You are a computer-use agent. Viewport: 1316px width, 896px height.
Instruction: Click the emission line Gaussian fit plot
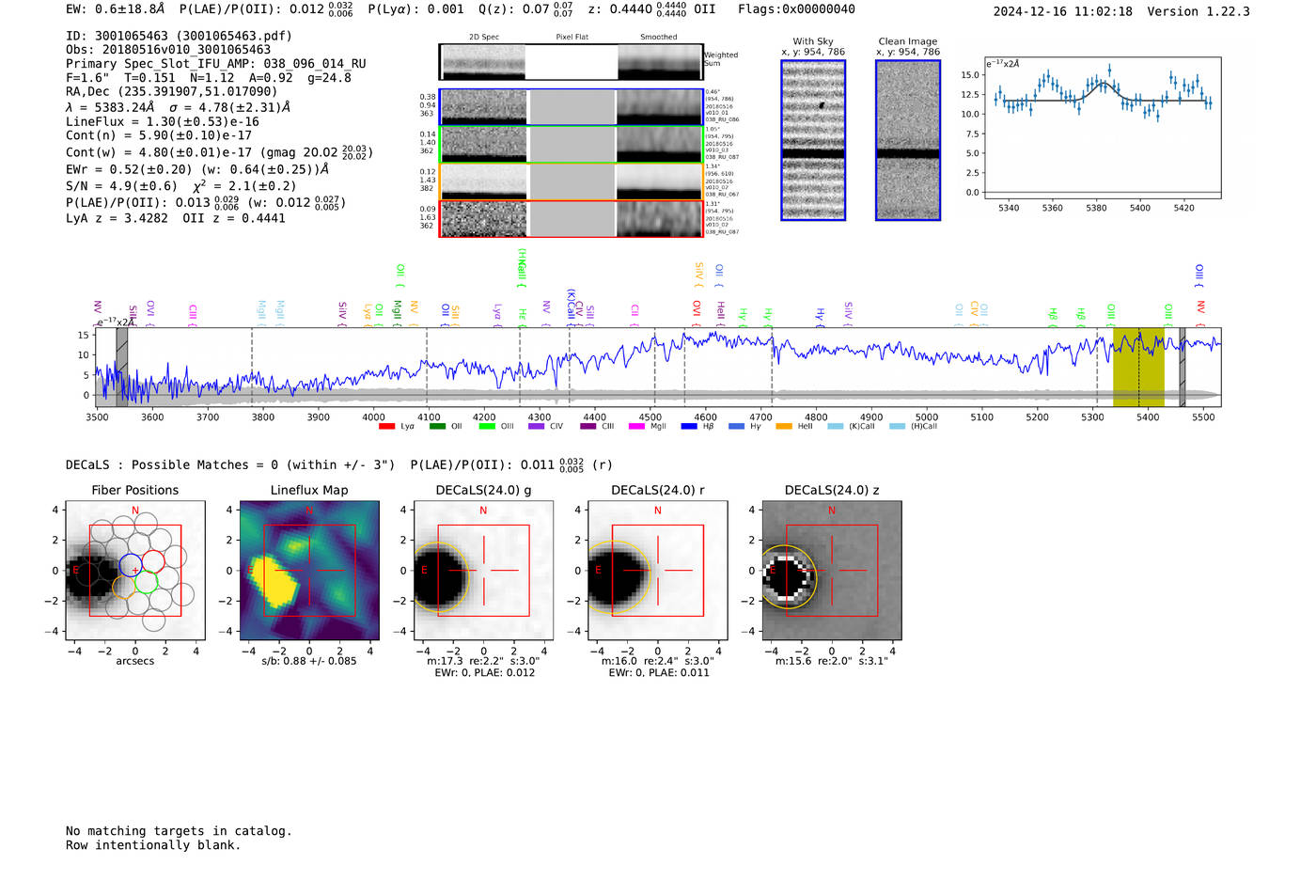point(1102,129)
